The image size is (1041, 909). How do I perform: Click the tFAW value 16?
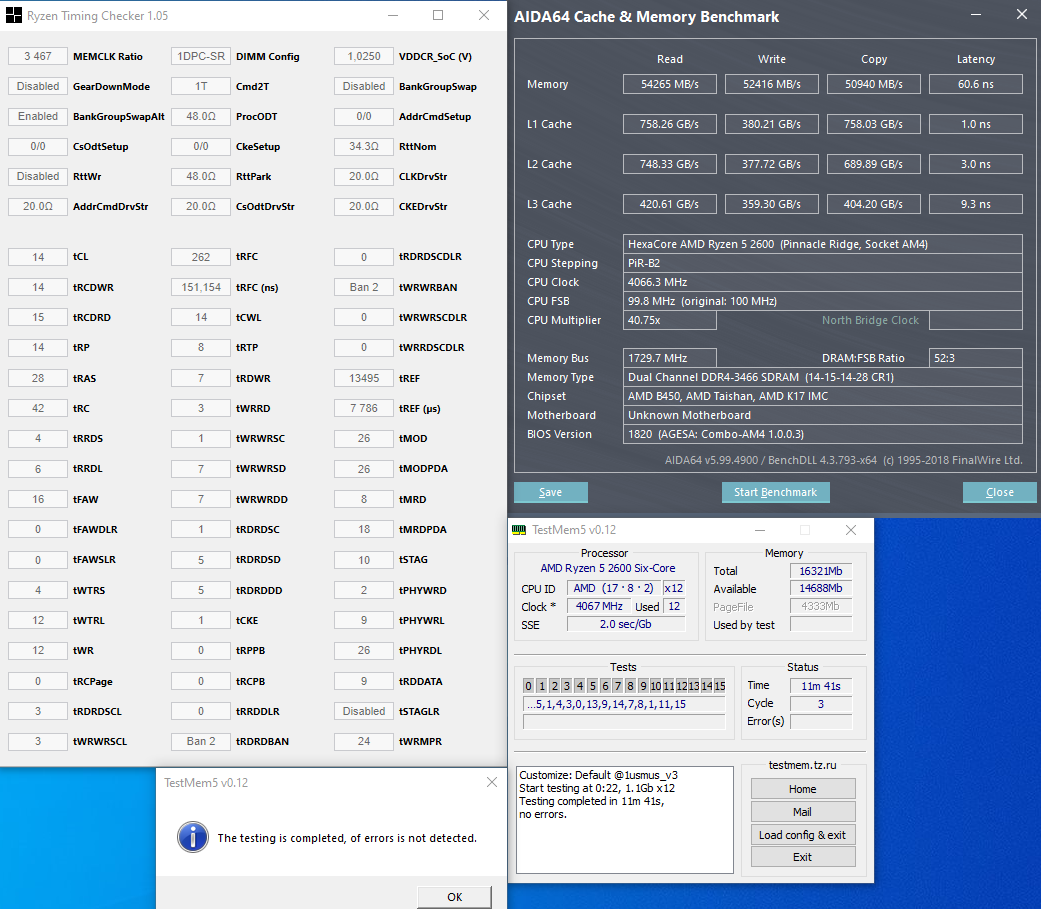tap(38, 499)
